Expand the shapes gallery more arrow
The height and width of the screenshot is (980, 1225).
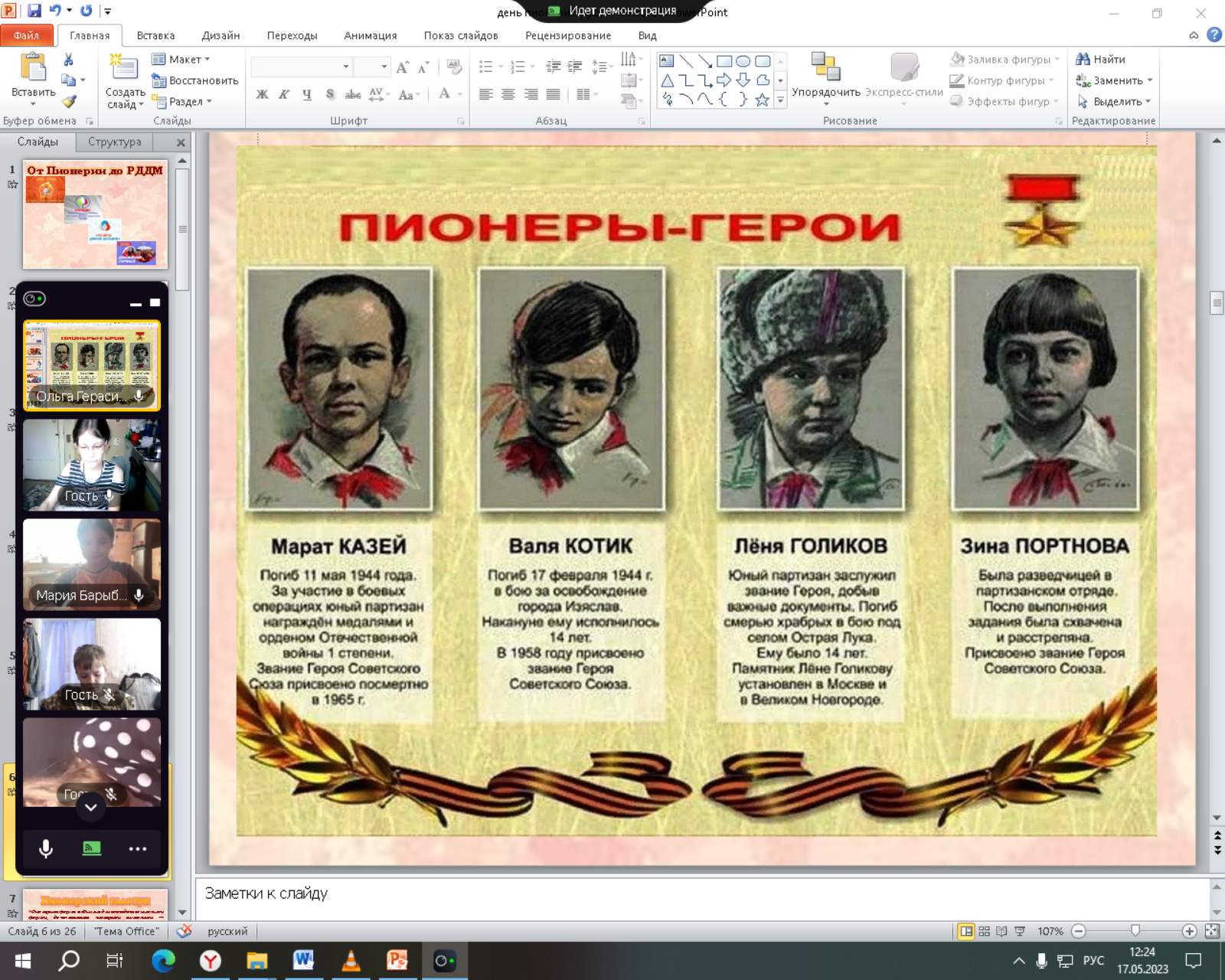(780, 100)
